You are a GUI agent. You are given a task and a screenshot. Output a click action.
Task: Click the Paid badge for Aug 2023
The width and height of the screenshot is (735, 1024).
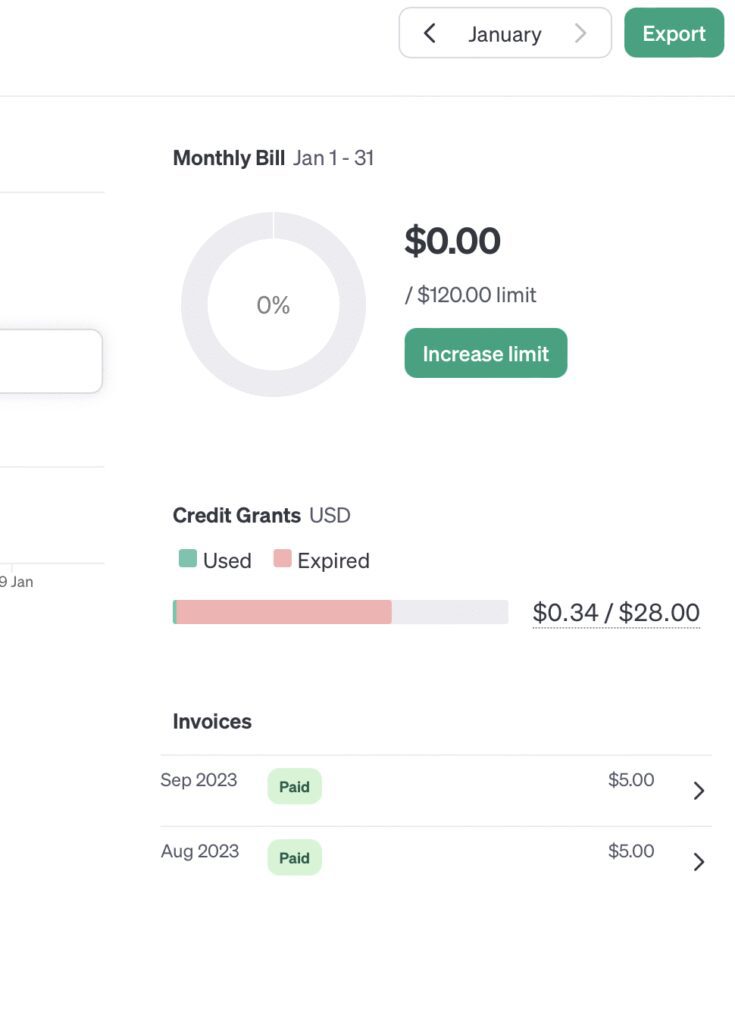point(294,858)
